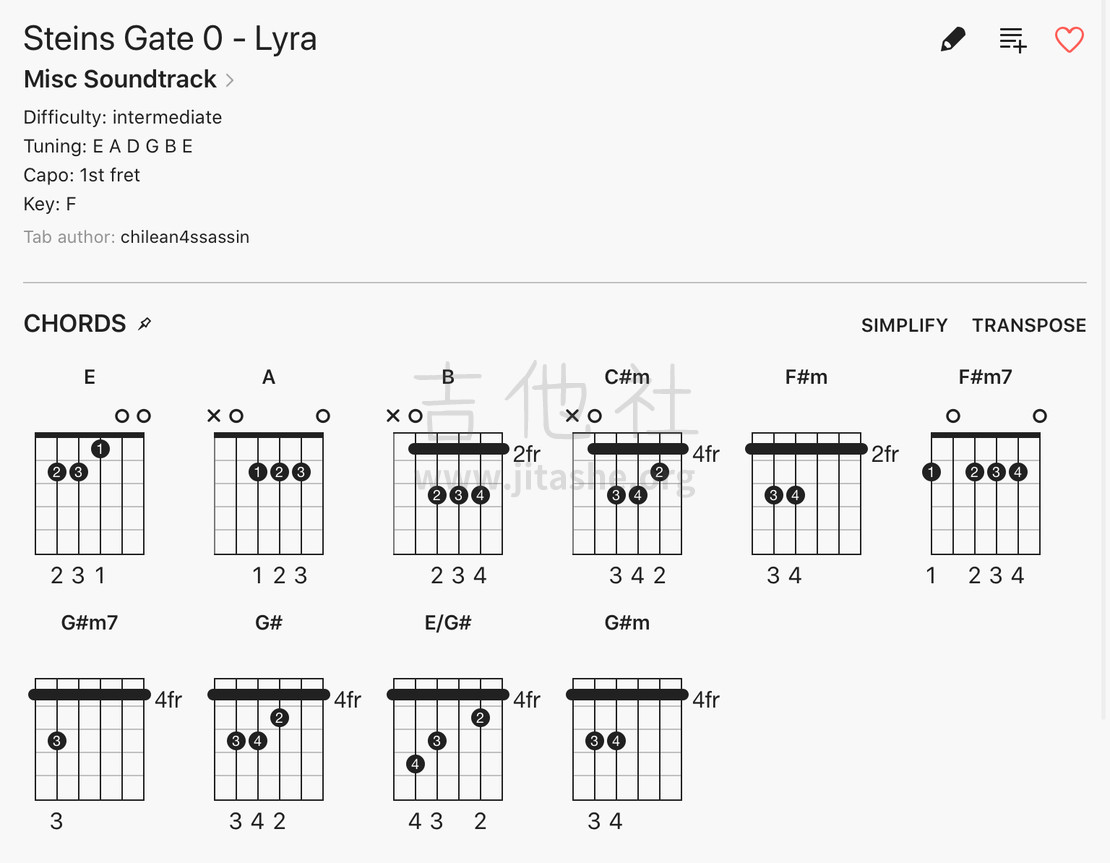Click the TRANSPOSE button
The width and height of the screenshot is (1110, 863).
[x=1029, y=325]
